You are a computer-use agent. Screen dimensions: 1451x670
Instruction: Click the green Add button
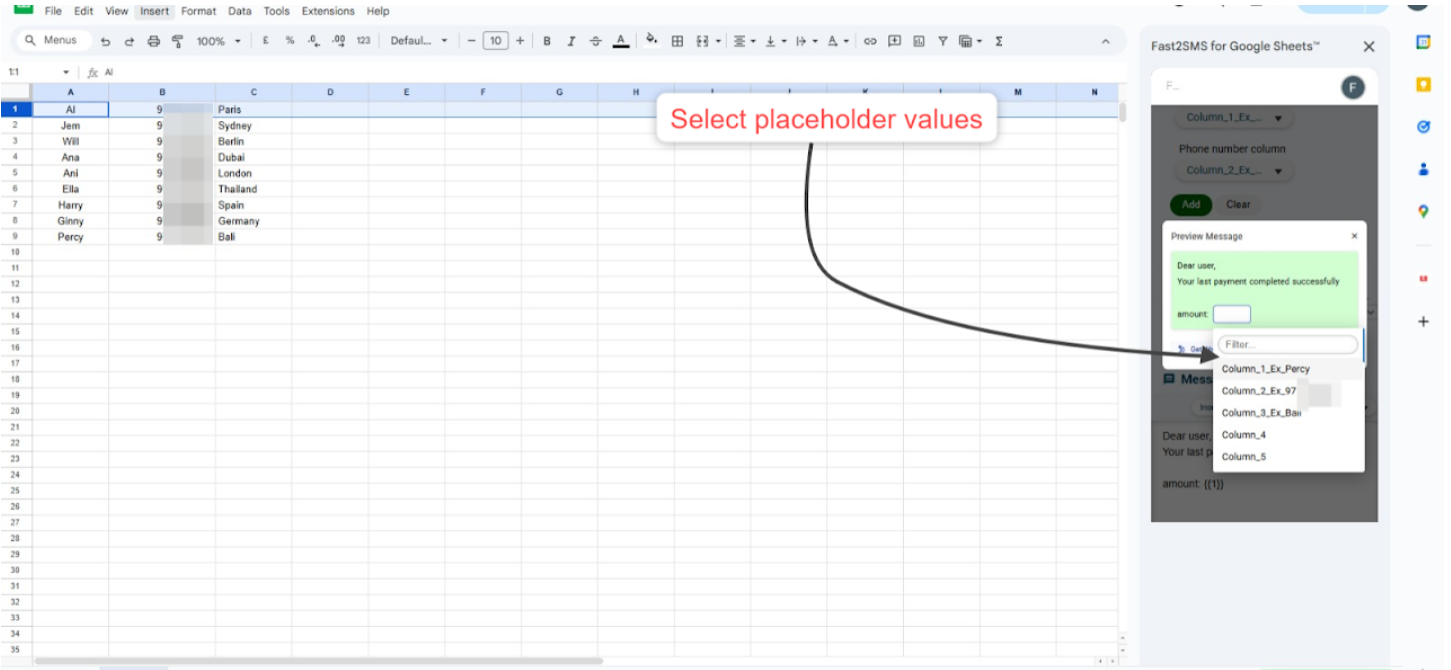click(x=1191, y=204)
